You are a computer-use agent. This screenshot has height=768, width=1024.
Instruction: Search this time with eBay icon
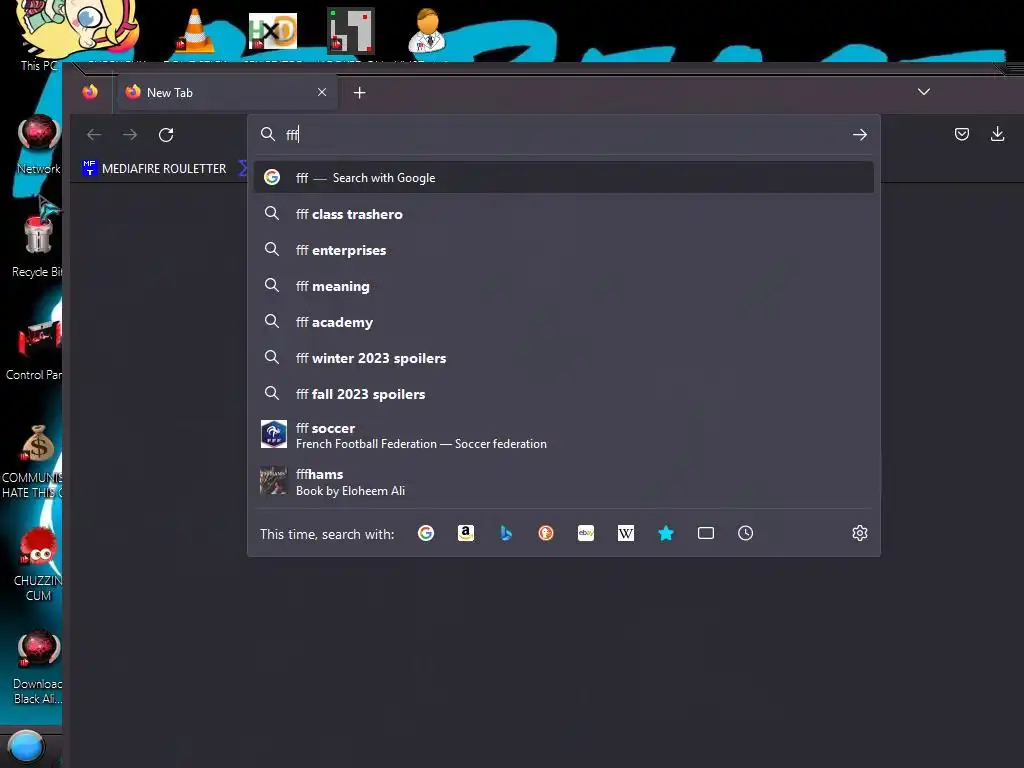point(586,534)
